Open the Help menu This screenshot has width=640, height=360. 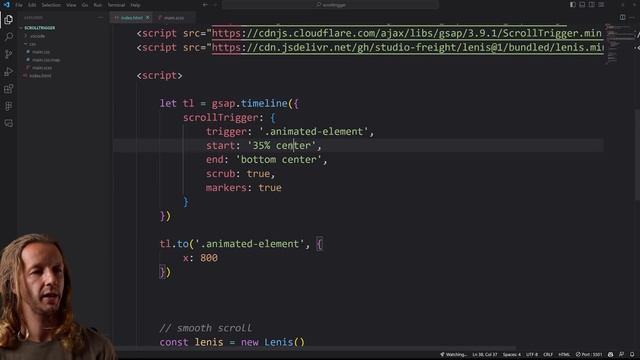(x=136, y=5)
